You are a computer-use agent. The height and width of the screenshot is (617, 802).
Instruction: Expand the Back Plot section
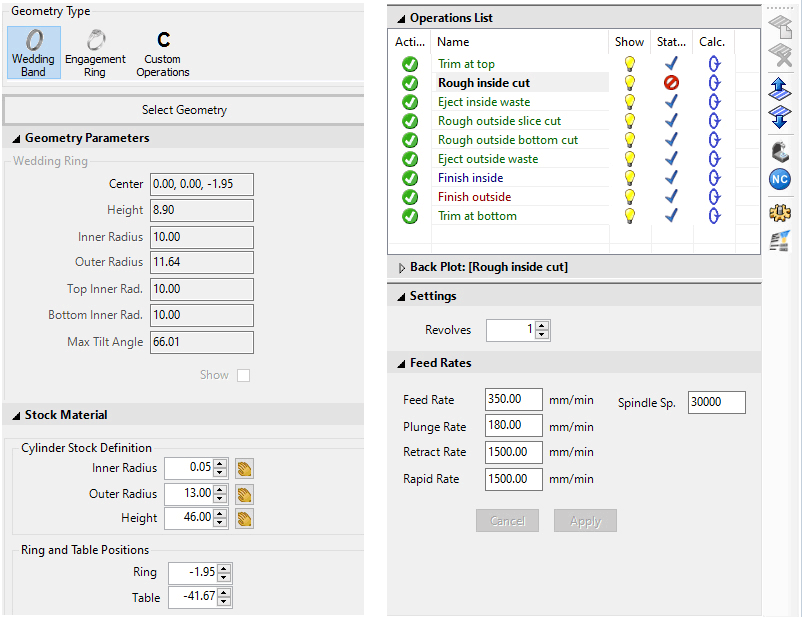tap(401, 268)
